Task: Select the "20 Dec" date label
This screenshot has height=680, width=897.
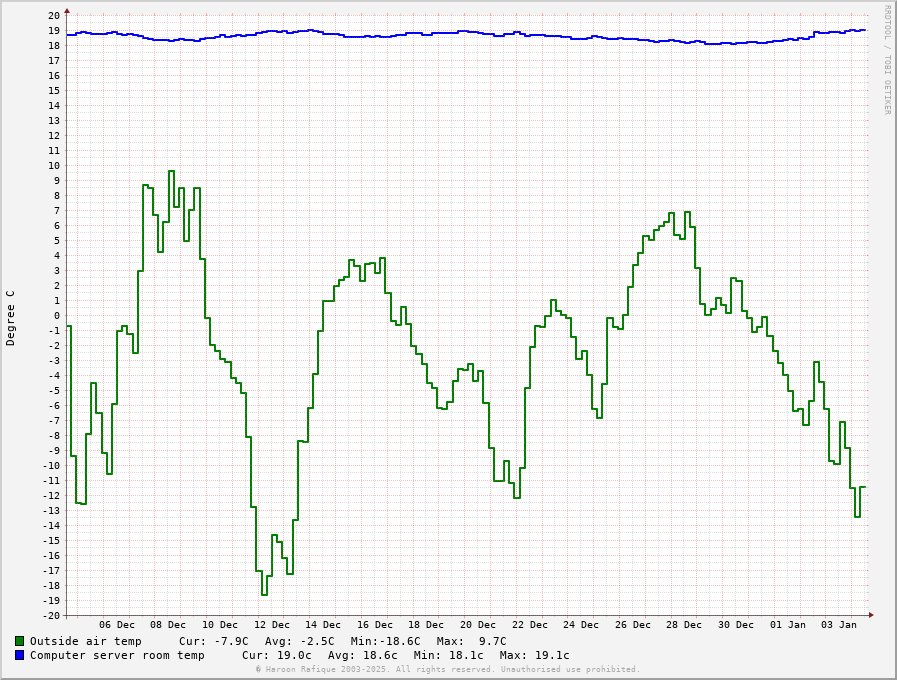Action: coord(478,625)
